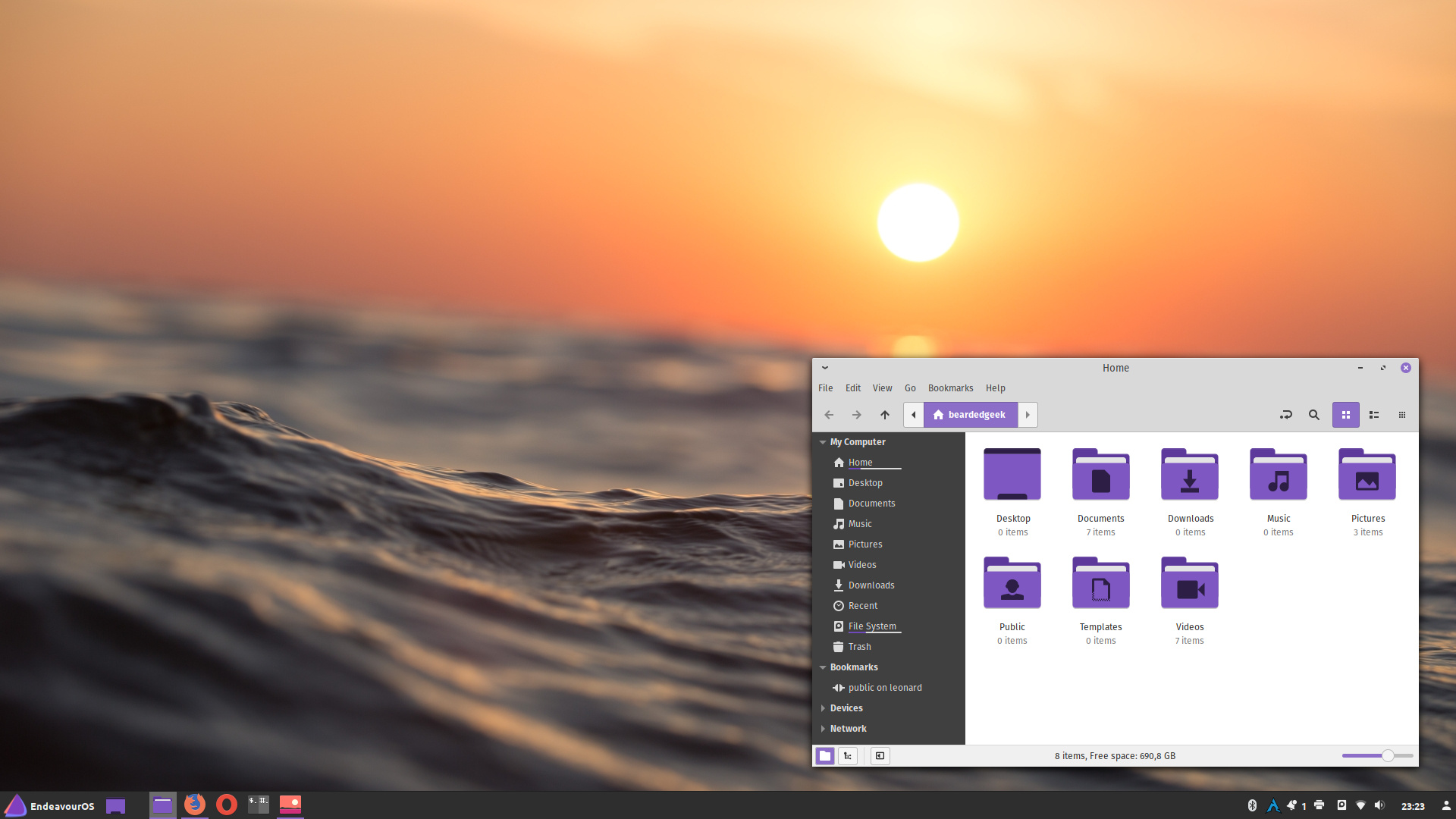Collapse the My Computer section
Viewport: 1456px width, 819px height.
click(x=823, y=442)
